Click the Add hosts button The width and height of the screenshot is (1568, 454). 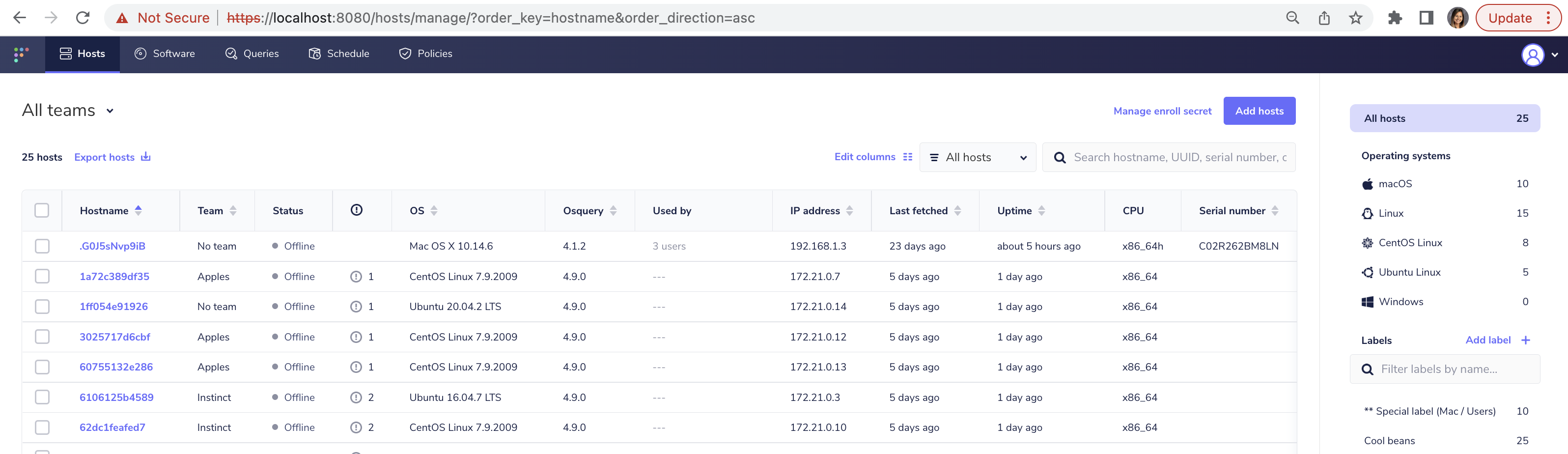[x=1260, y=111]
